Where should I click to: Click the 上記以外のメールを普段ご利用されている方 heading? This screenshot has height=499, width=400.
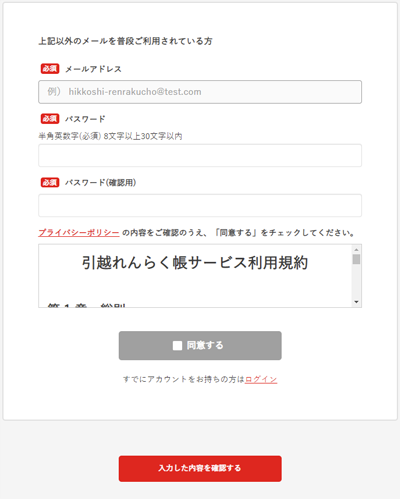click(125, 41)
